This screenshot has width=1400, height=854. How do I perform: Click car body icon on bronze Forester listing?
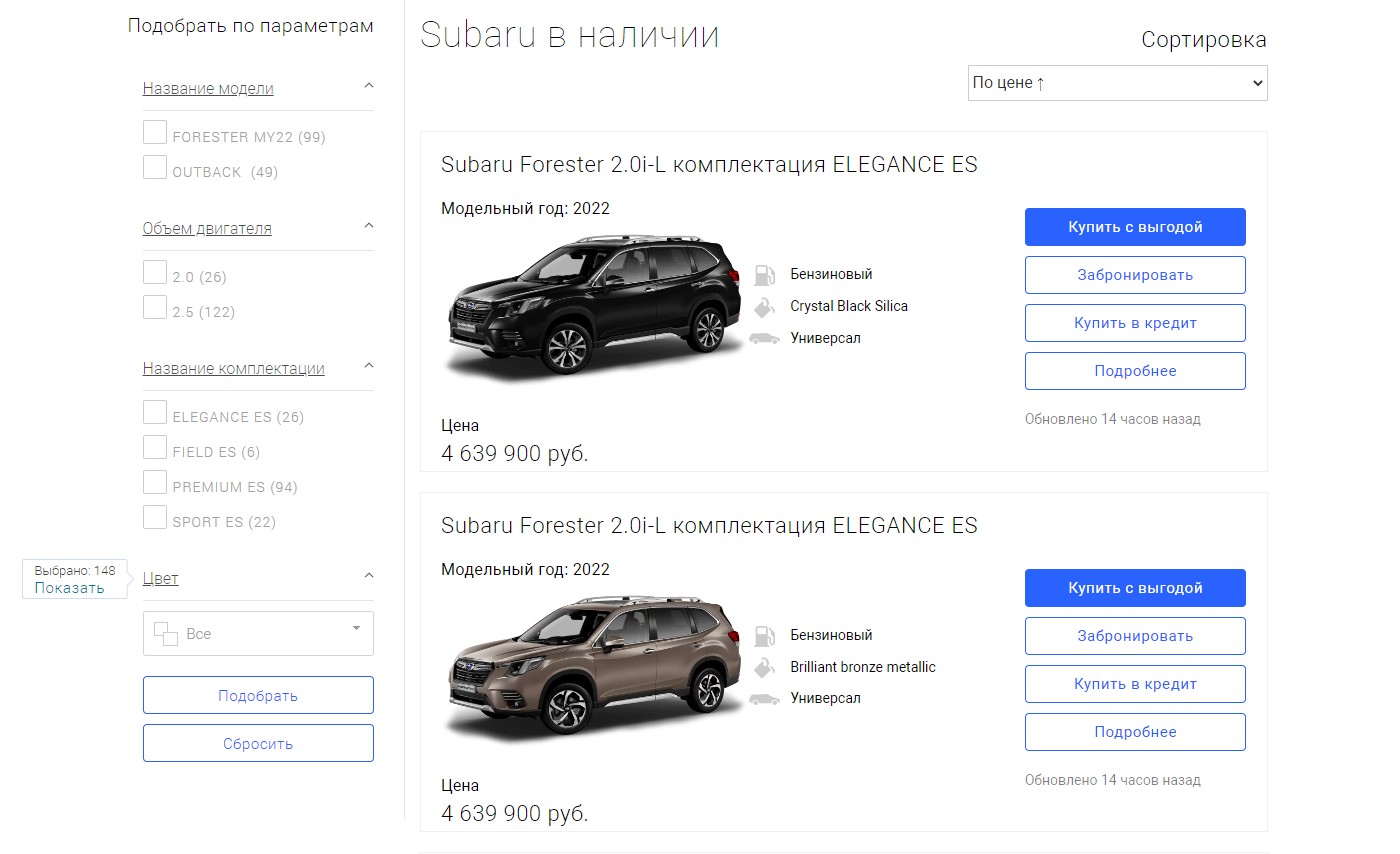[x=764, y=699]
